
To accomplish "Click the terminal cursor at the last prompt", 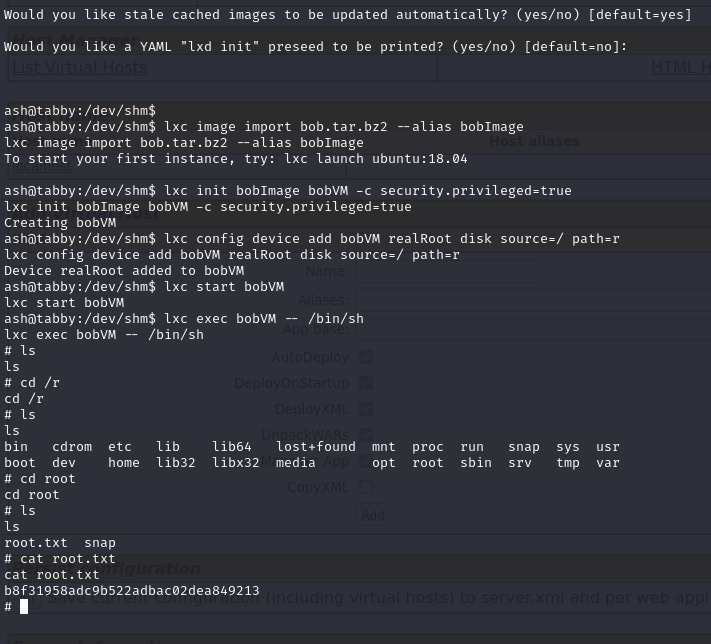I will point(24,606).
